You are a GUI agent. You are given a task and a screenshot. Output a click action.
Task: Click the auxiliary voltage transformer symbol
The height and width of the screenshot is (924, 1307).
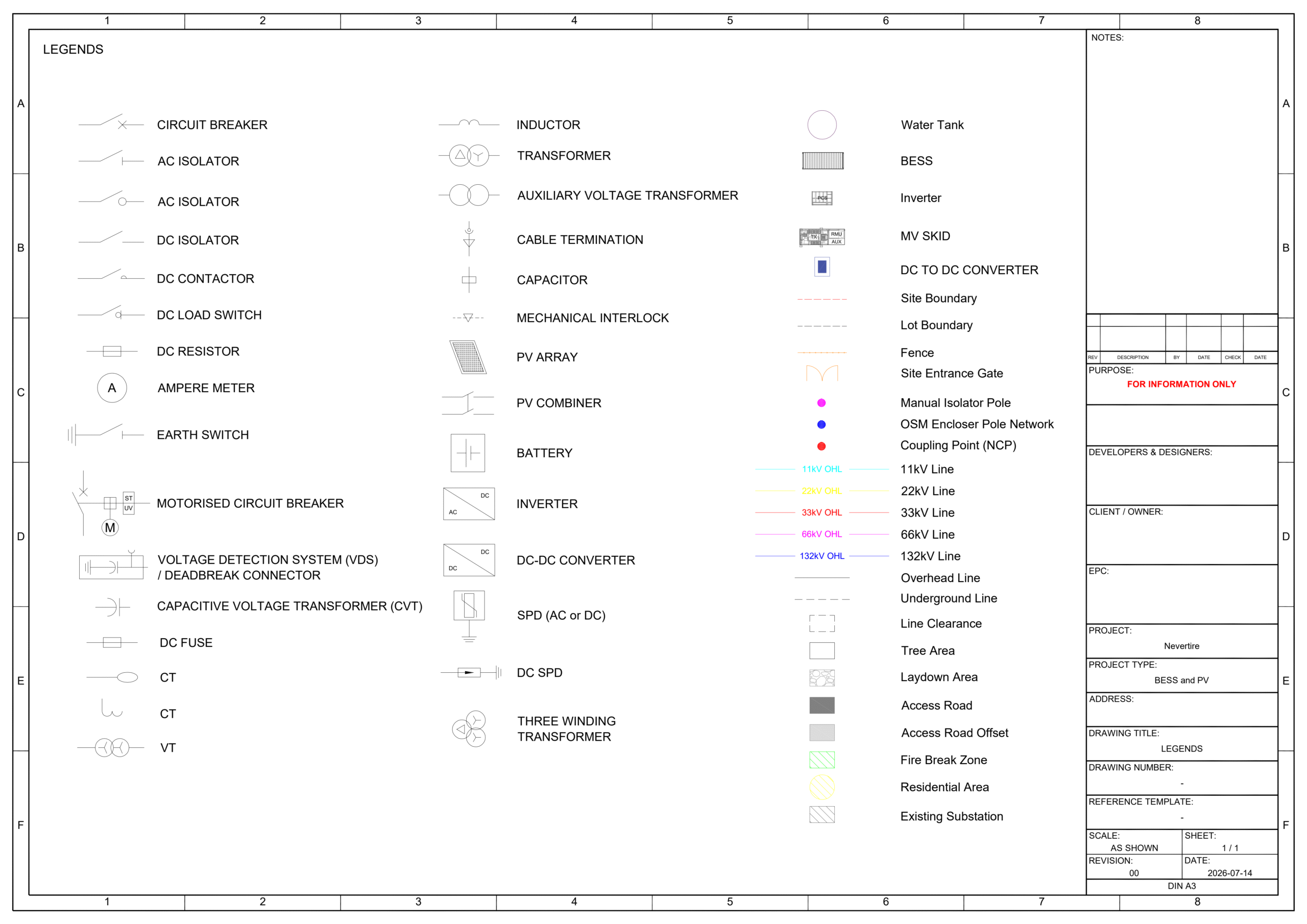coord(469,196)
